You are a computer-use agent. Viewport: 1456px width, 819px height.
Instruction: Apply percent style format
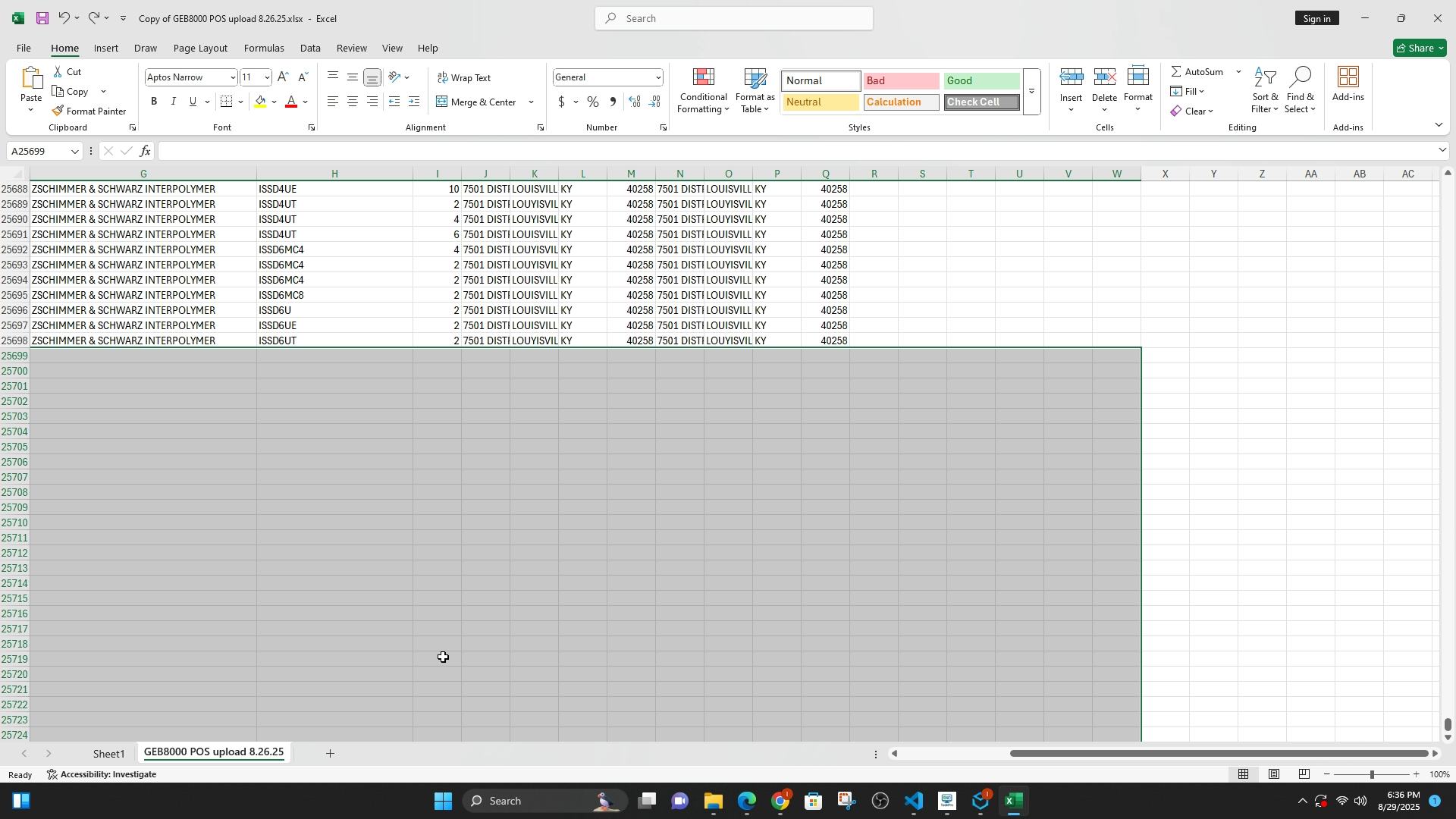click(x=593, y=102)
